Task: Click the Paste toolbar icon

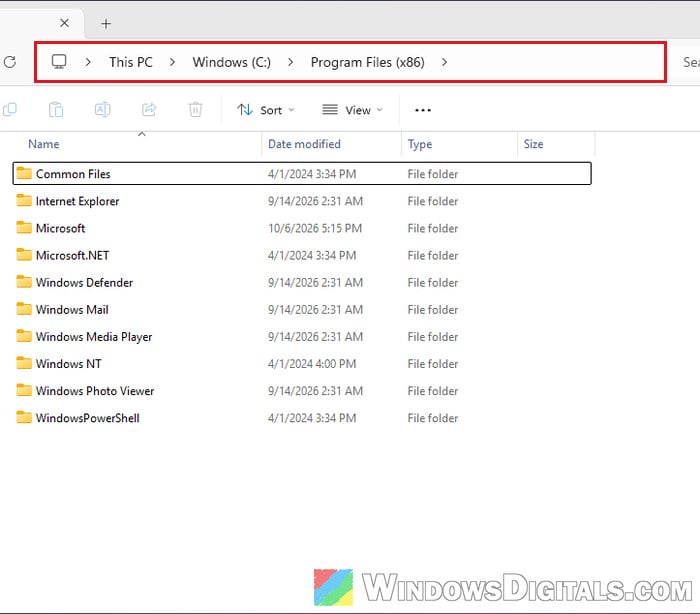Action: pyautogui.click(x=56, y=109)
